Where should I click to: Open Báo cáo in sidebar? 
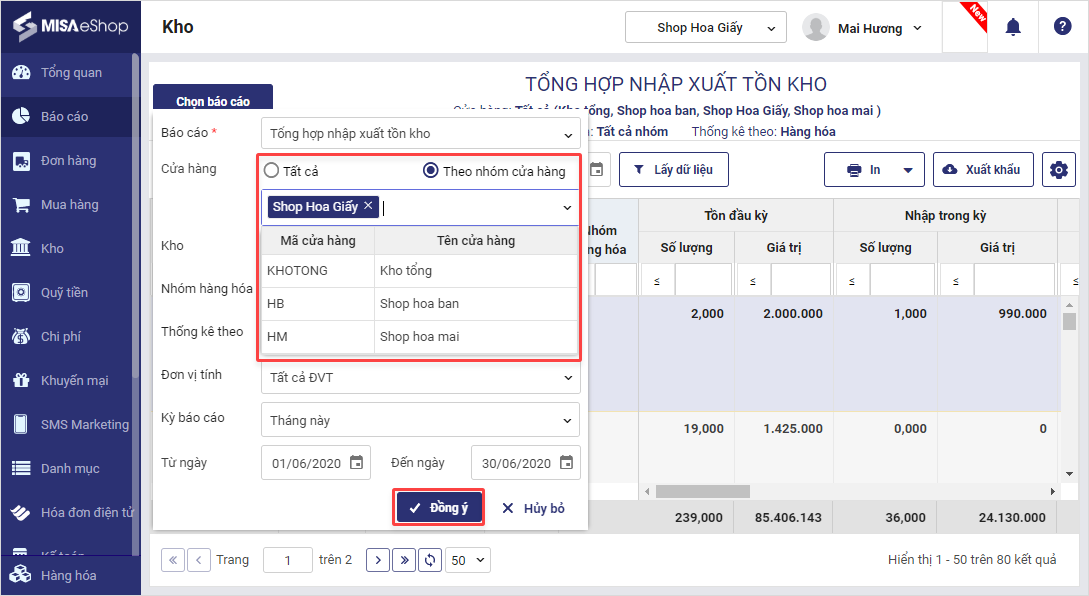67,116
